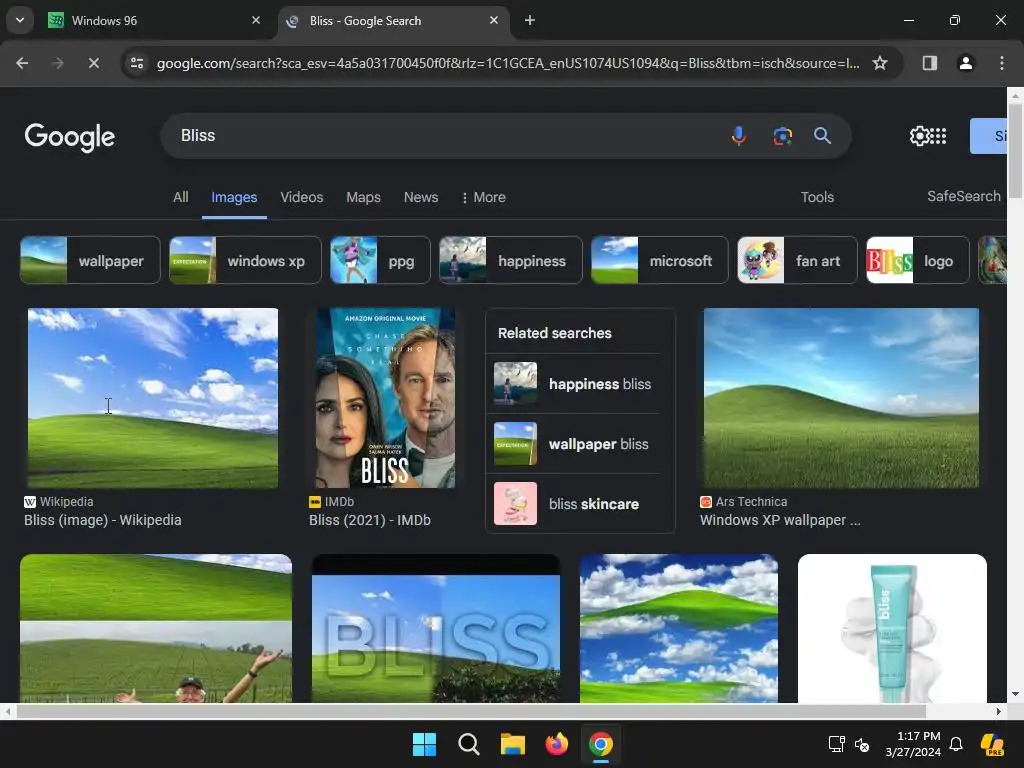Open a new browser tab

point(530,20)
